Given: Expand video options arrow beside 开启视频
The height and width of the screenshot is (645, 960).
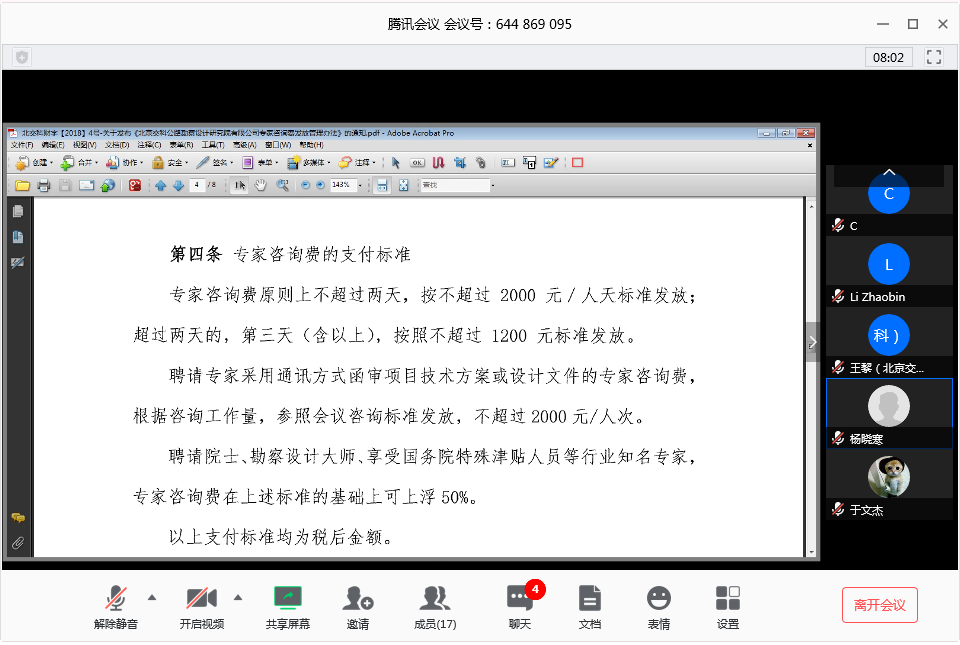Looking at the screenshot, I should click(238, 597).
